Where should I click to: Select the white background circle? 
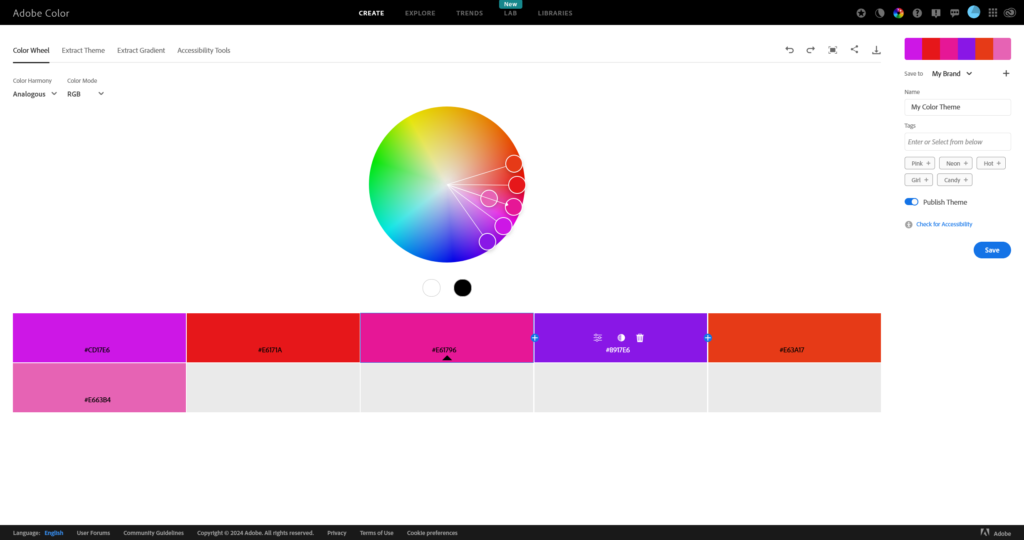(431, 288)
